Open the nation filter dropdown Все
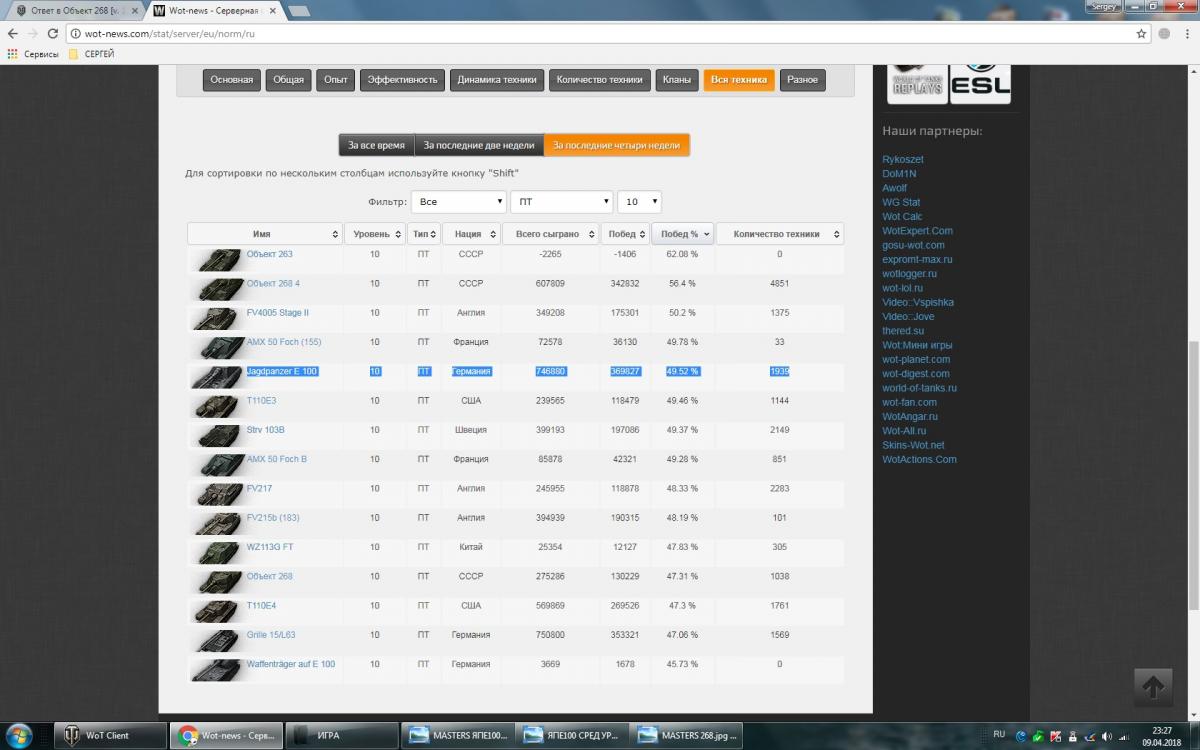The width and height of the screenshot is (1200, 750). coord(458,202)
